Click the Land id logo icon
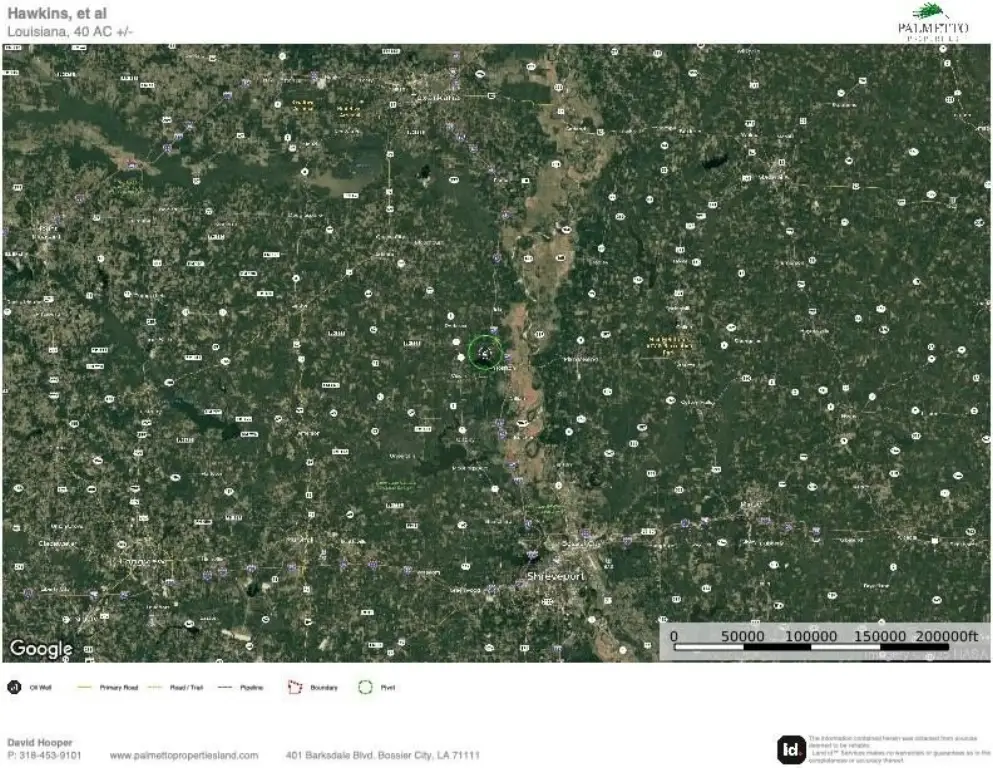Screen dimensions: 993x768 click(x=791, y=750)
